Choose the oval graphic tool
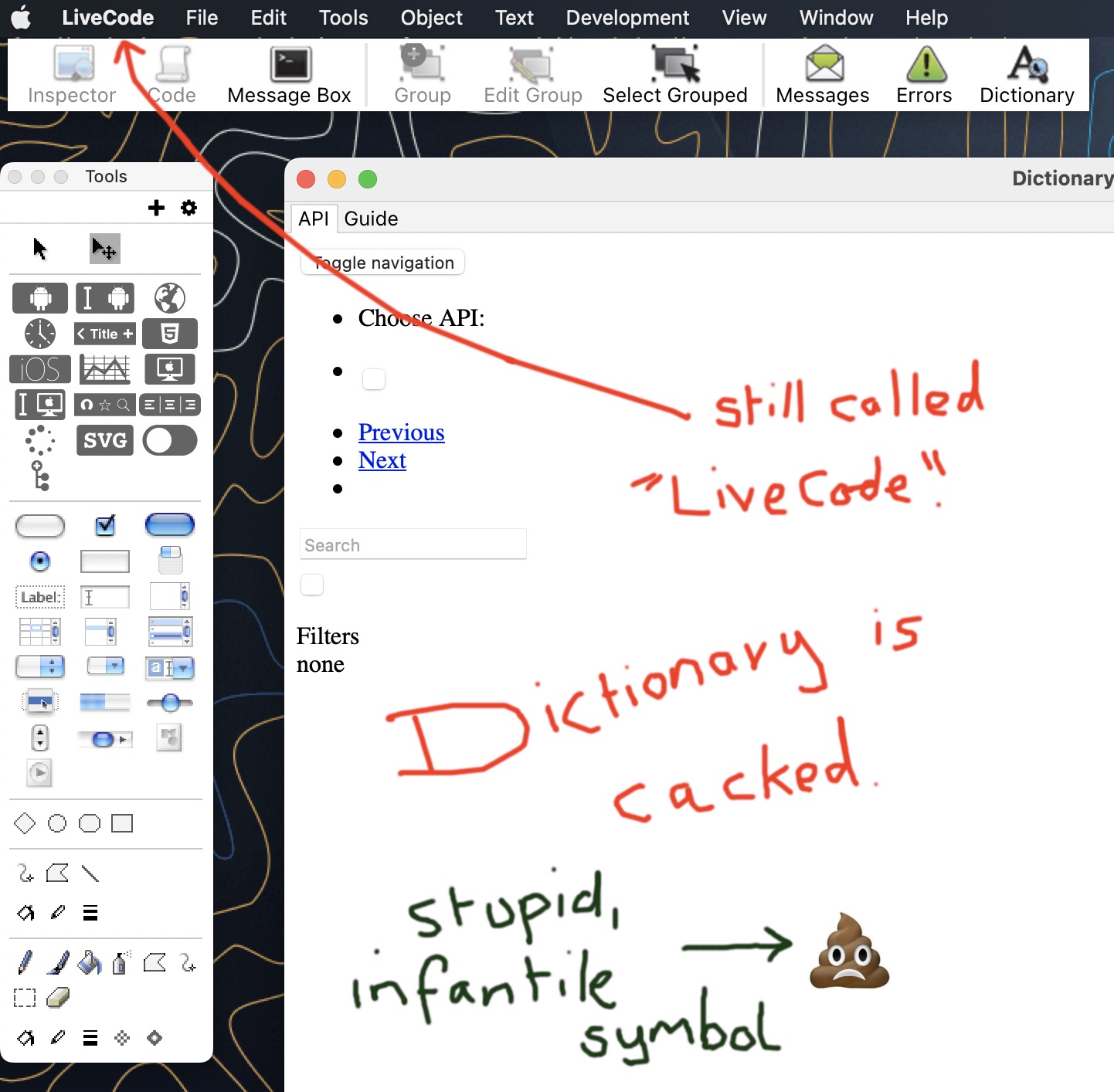 click(x=57, y=823)
